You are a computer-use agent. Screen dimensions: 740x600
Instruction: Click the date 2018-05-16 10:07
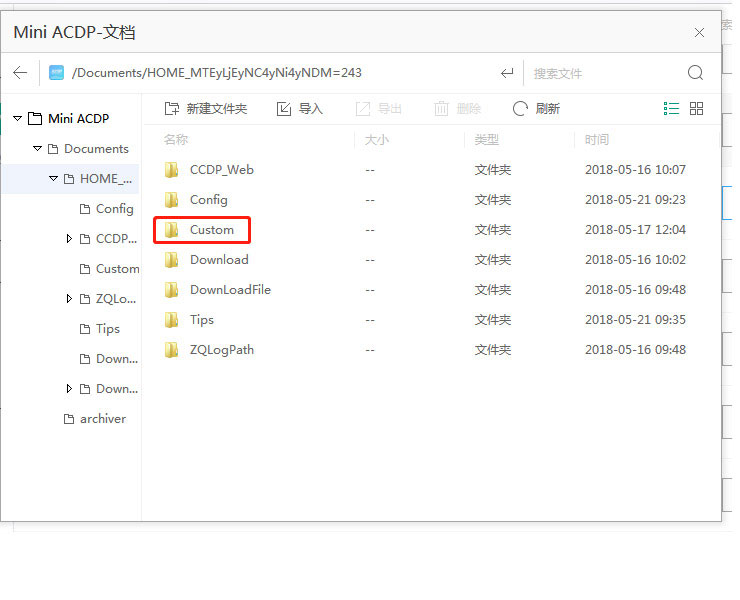coord(635,170)
